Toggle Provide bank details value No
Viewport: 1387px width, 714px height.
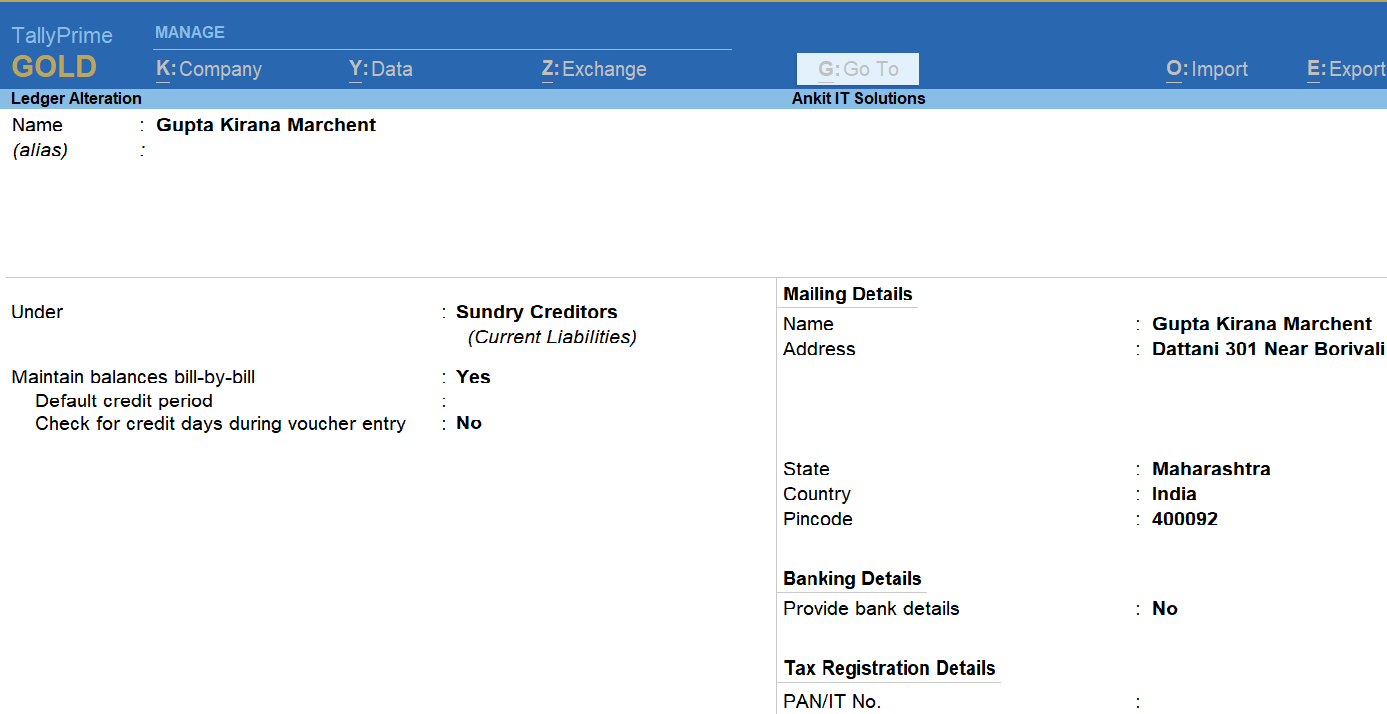[1165, 609]
